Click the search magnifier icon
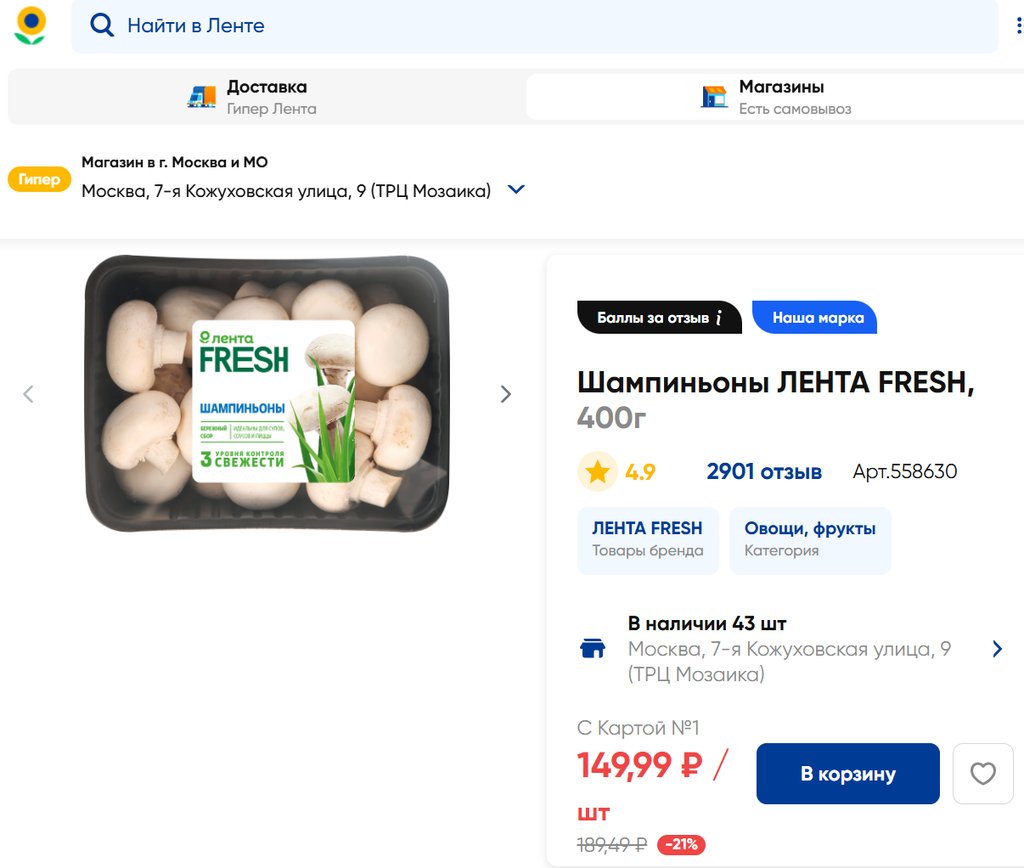1024x868 pixels. pyautogui.click(x=102, y=25)
